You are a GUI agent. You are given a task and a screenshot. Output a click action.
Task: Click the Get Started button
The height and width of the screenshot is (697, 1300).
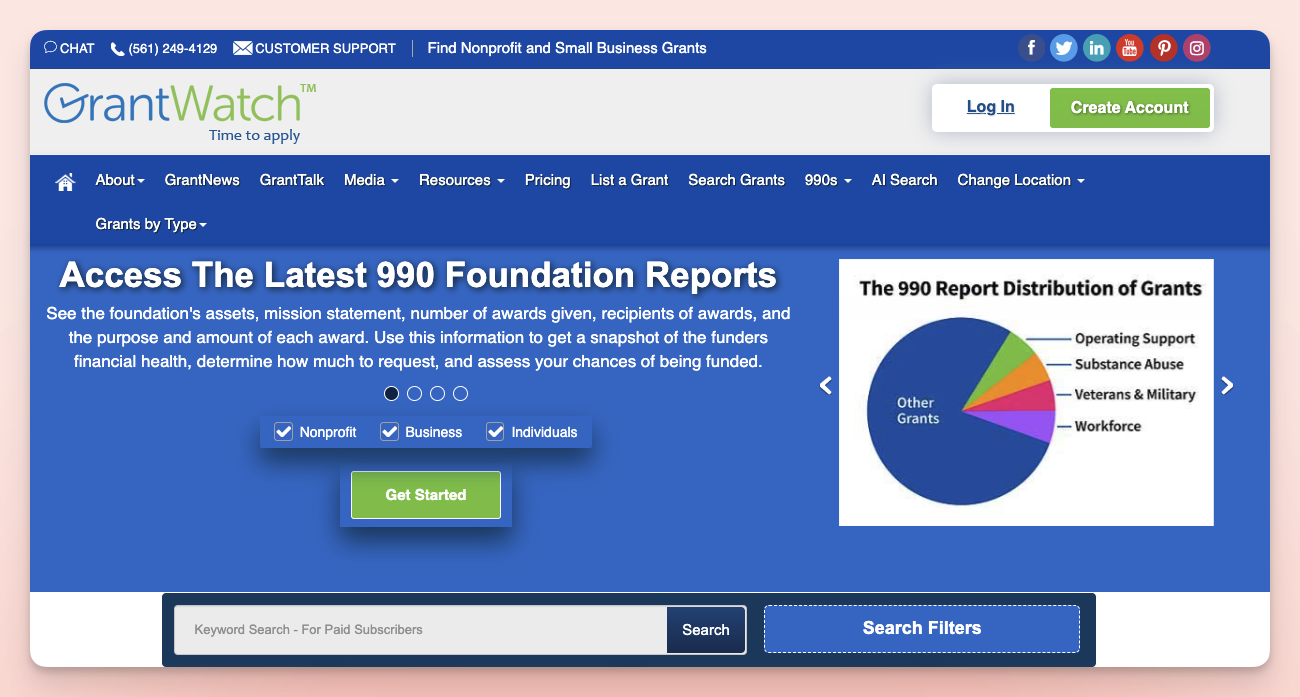point(425,494)
